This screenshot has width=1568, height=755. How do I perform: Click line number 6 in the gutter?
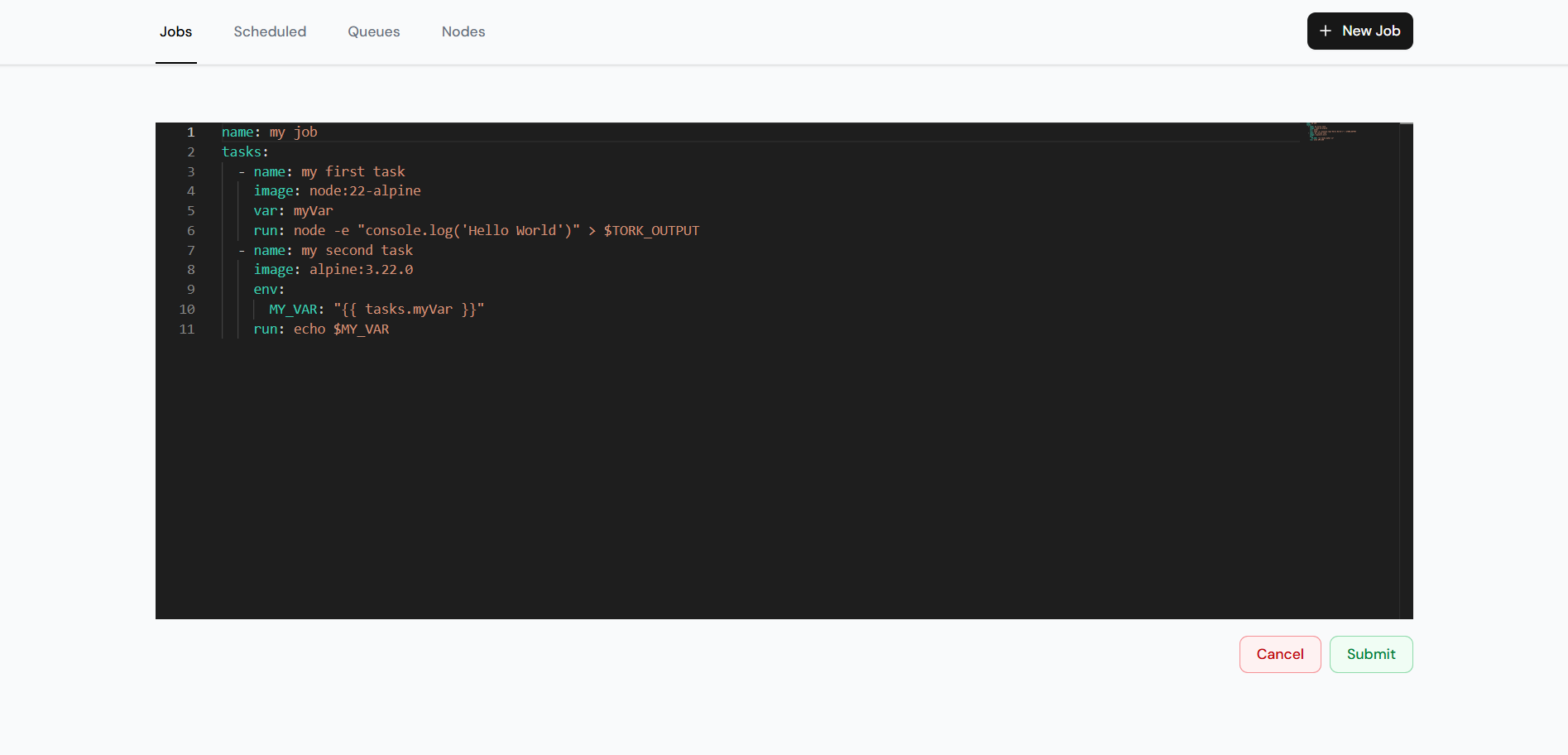pos(191,231)
